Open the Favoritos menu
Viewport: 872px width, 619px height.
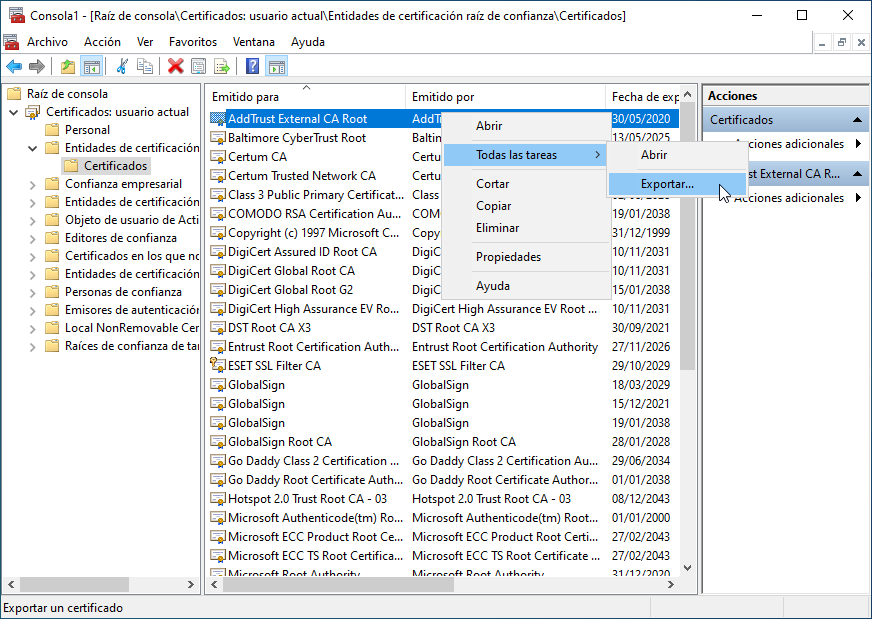click(193, 42)
